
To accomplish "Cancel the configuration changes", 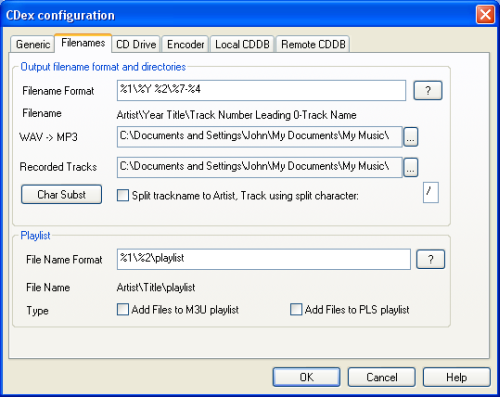I will 382,377.
